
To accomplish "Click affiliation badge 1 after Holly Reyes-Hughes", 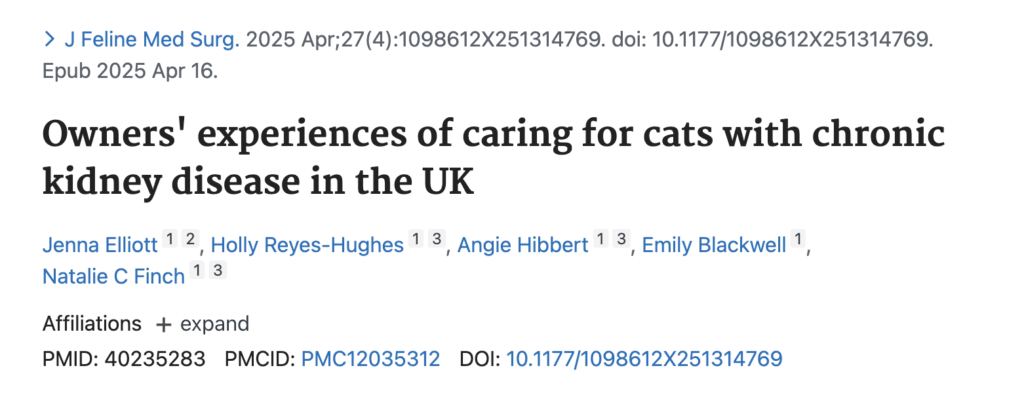I will click(x=416, y=240).
